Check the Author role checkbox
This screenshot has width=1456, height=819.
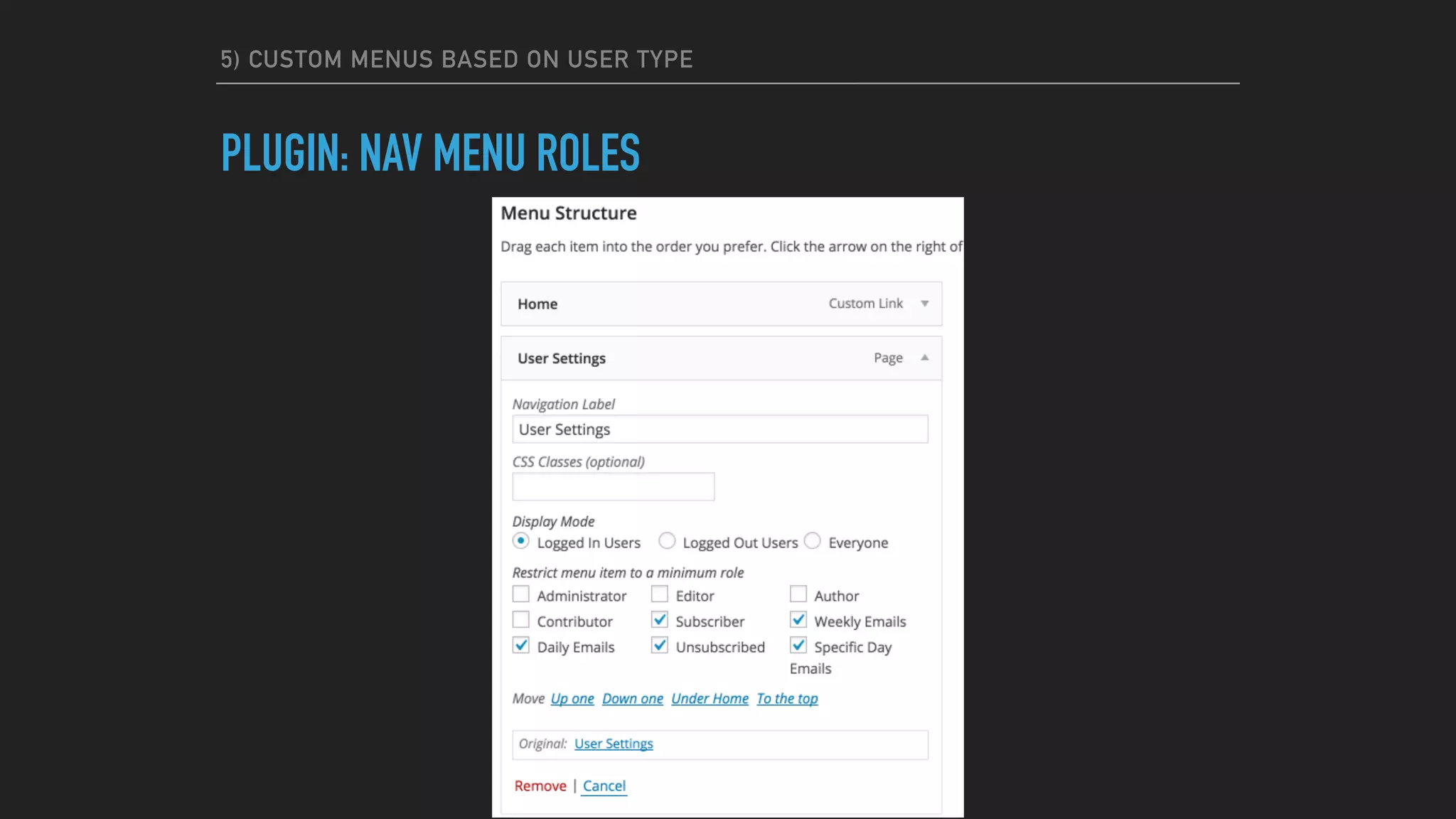coord(798,594)
